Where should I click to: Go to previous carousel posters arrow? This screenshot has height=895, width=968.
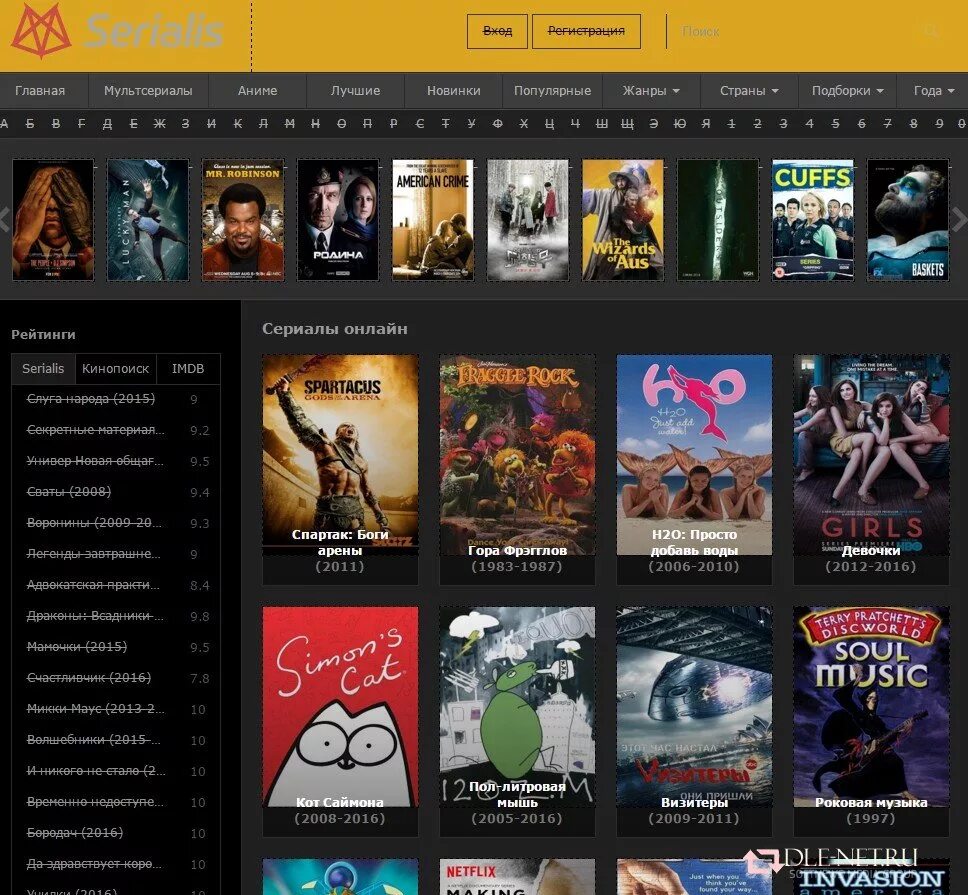click(4, 220)
